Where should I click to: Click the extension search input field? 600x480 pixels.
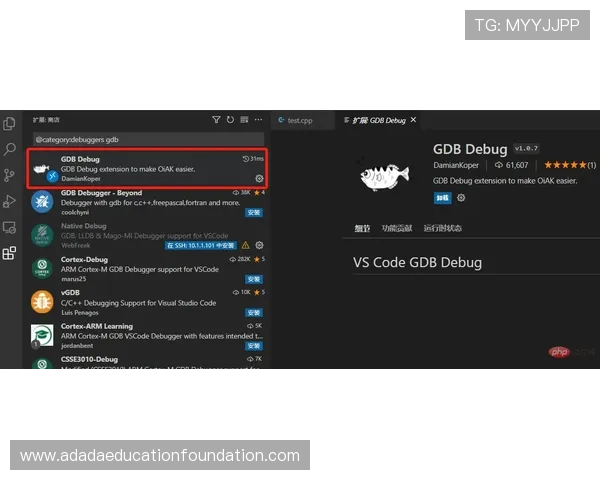pyautogui.click(x=148, y=140)
